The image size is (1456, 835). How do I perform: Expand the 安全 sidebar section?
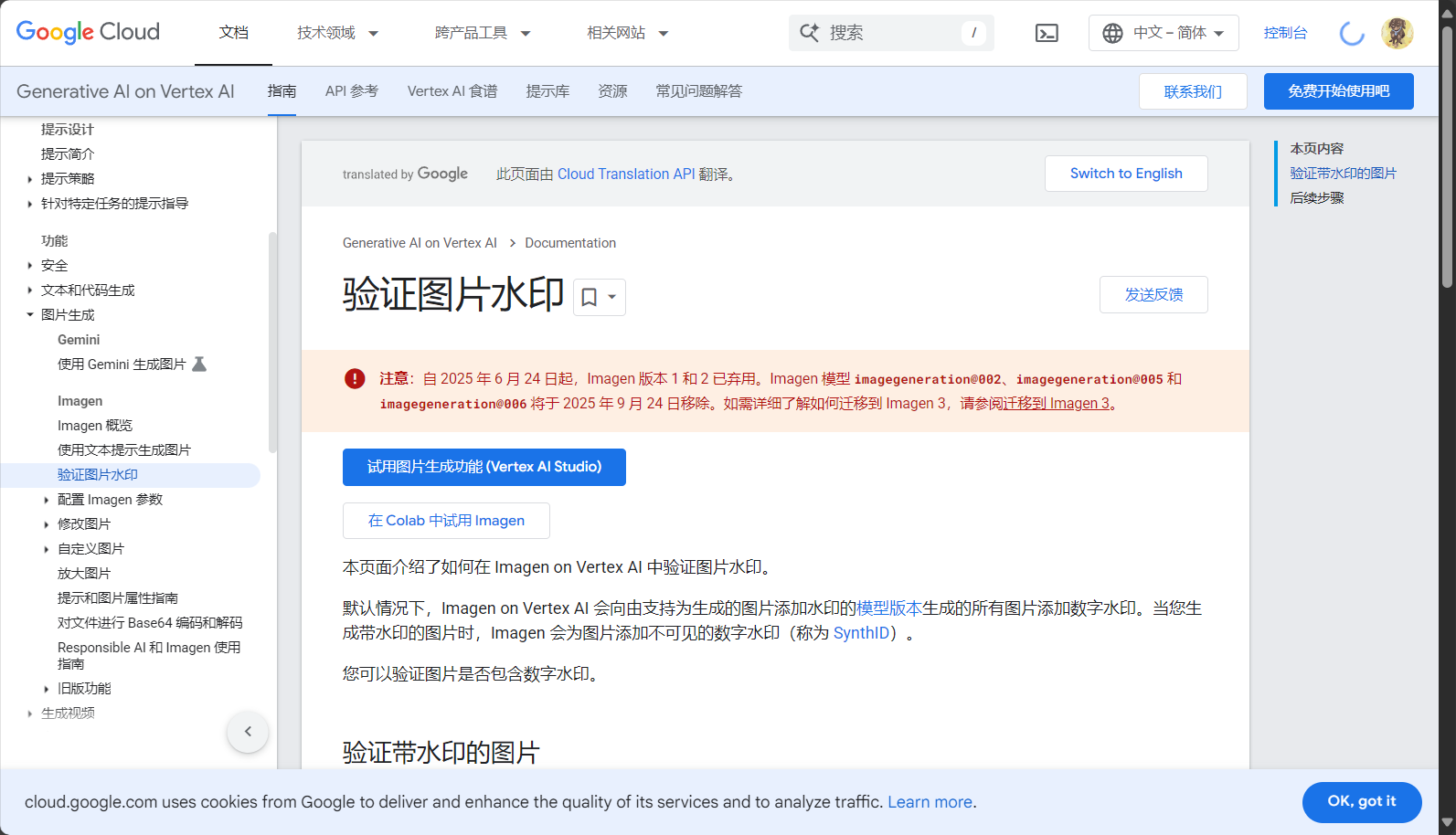pyautogui.click(x=30, y=266)
